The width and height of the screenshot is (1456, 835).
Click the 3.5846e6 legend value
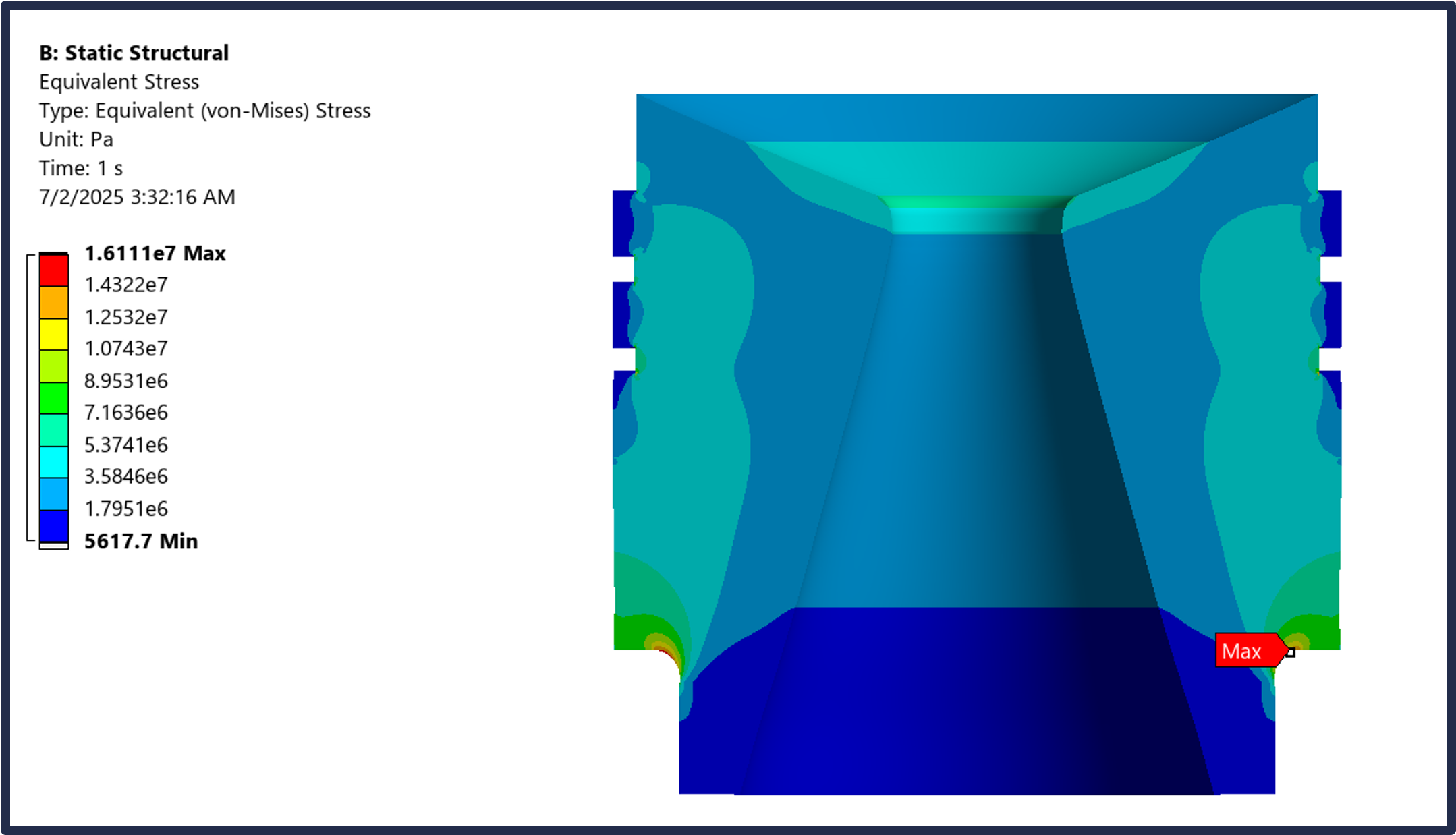pos(126,476)
